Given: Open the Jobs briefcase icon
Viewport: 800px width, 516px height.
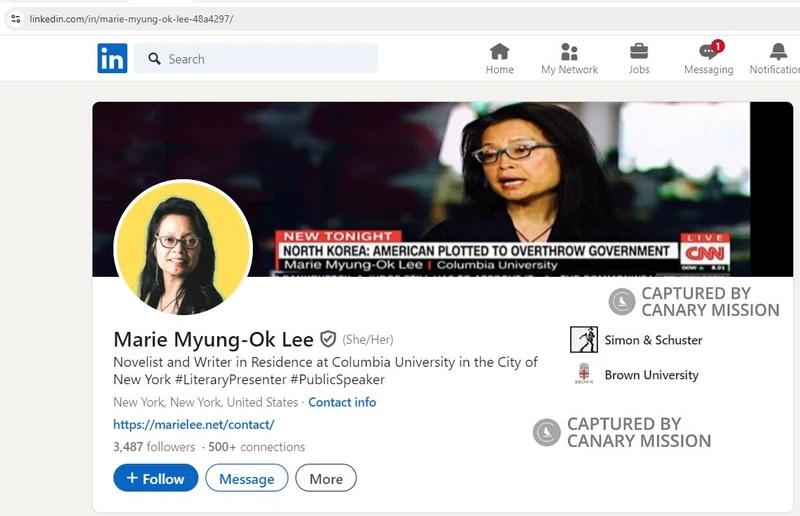Looking at the screenshot, I should [x=639, y=52].
